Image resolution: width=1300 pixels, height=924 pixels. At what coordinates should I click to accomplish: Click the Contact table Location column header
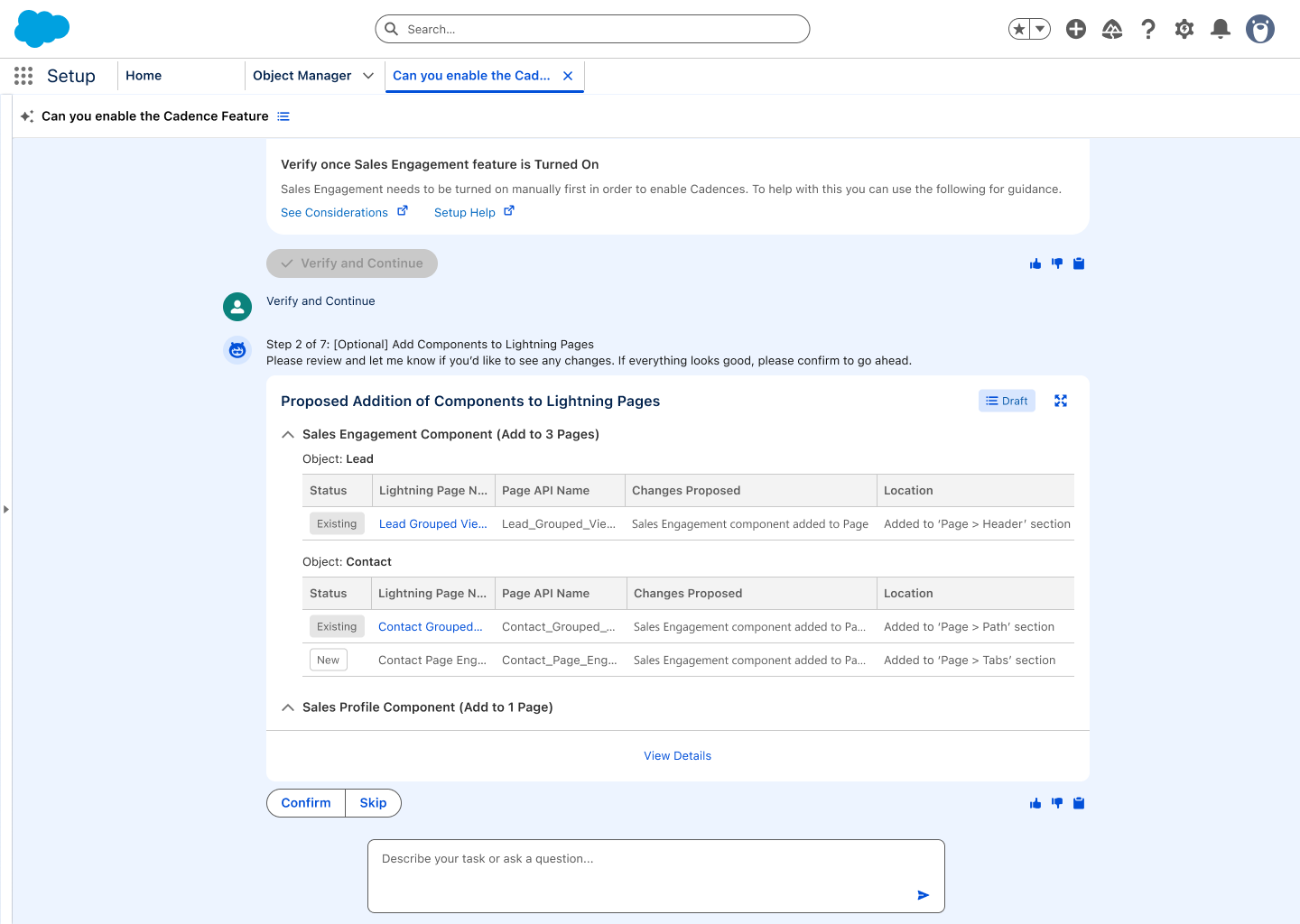[975, 594]
